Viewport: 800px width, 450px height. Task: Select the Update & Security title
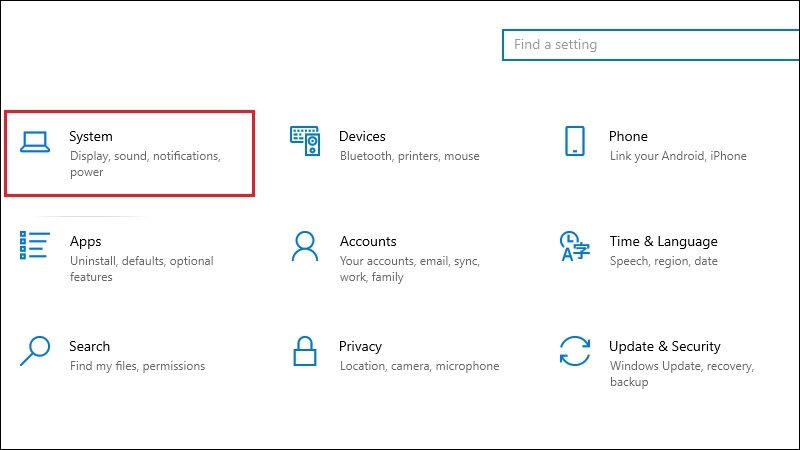pyautogui.click(x=665, y=347)
